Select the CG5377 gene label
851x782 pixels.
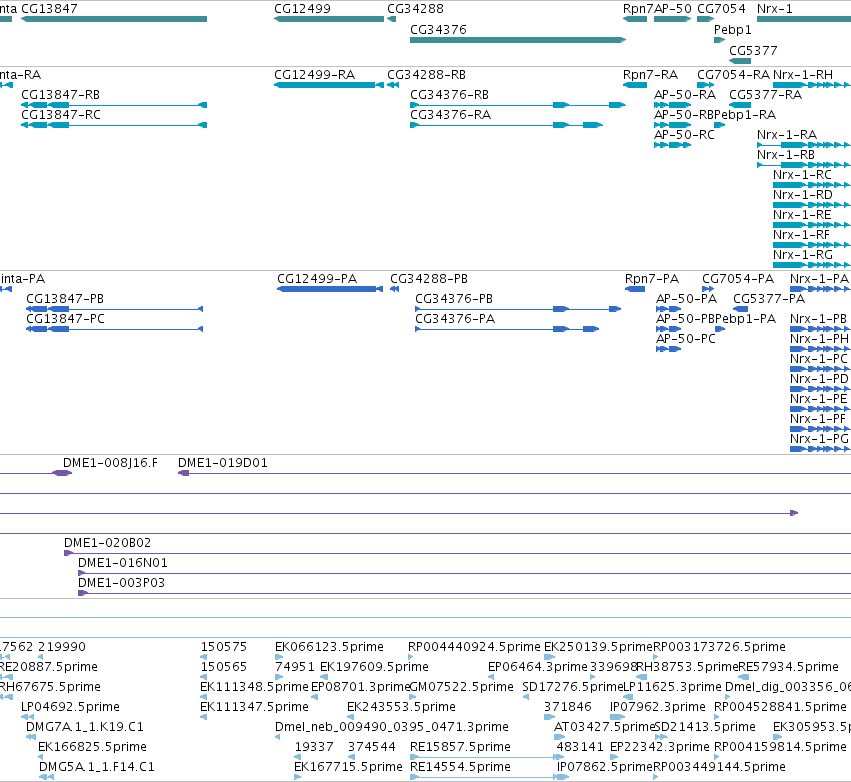tap(753, 50)
